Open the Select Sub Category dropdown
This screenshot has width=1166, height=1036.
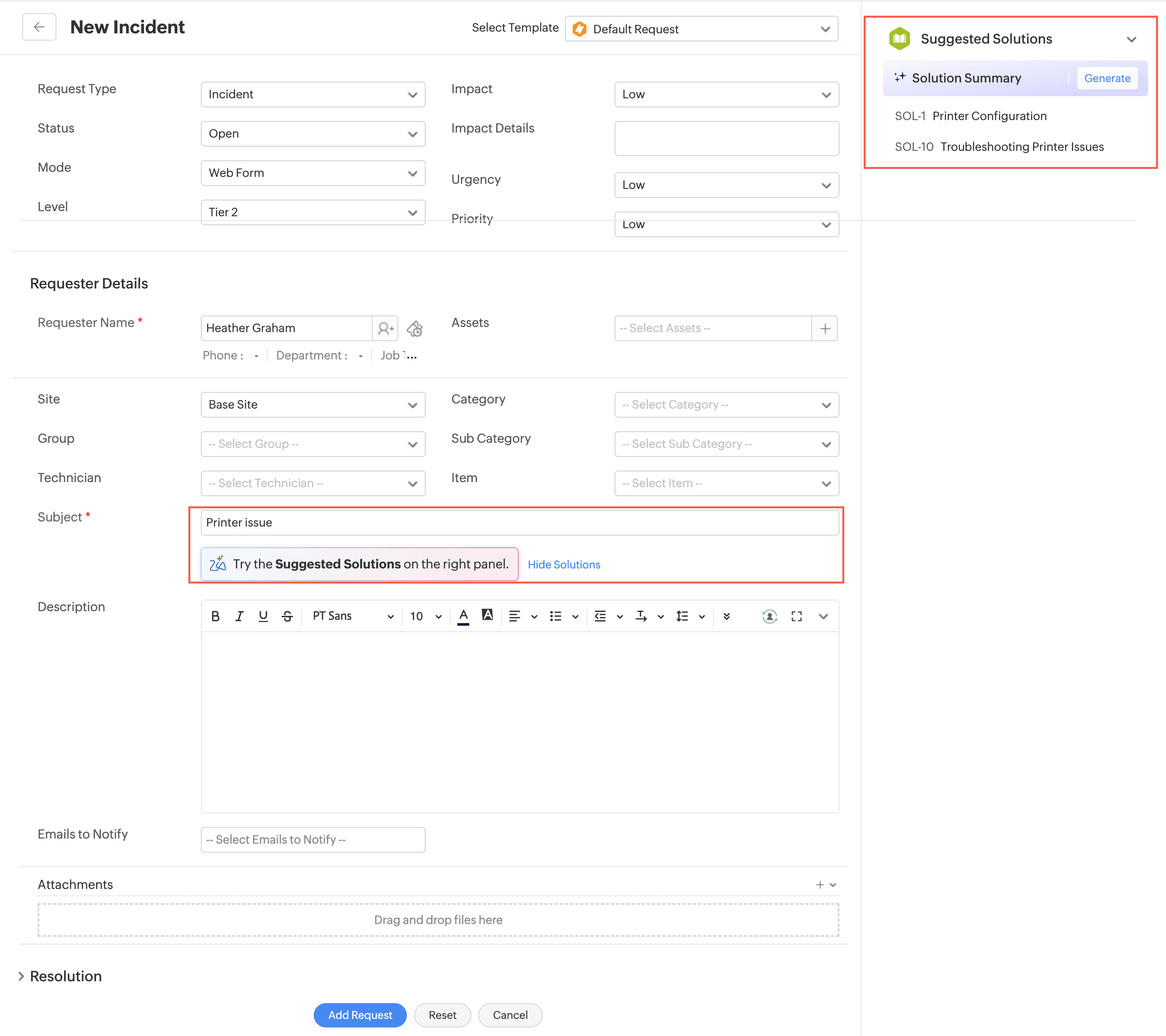(727, 444)
